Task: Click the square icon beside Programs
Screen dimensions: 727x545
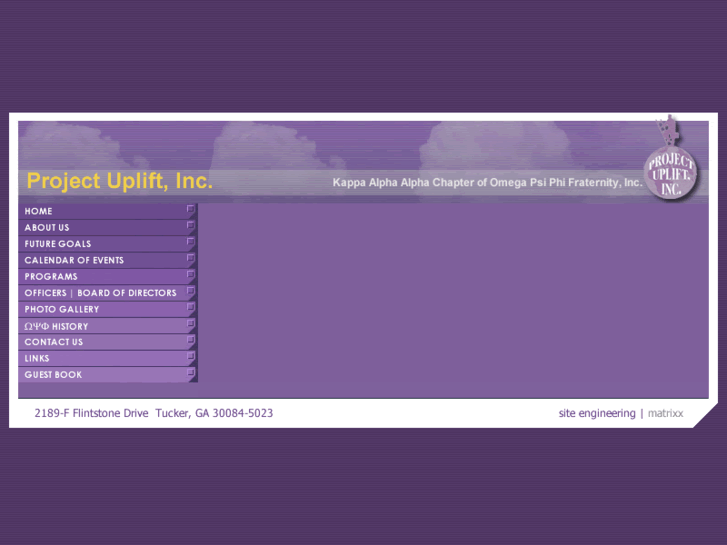Action: [190, 274]
